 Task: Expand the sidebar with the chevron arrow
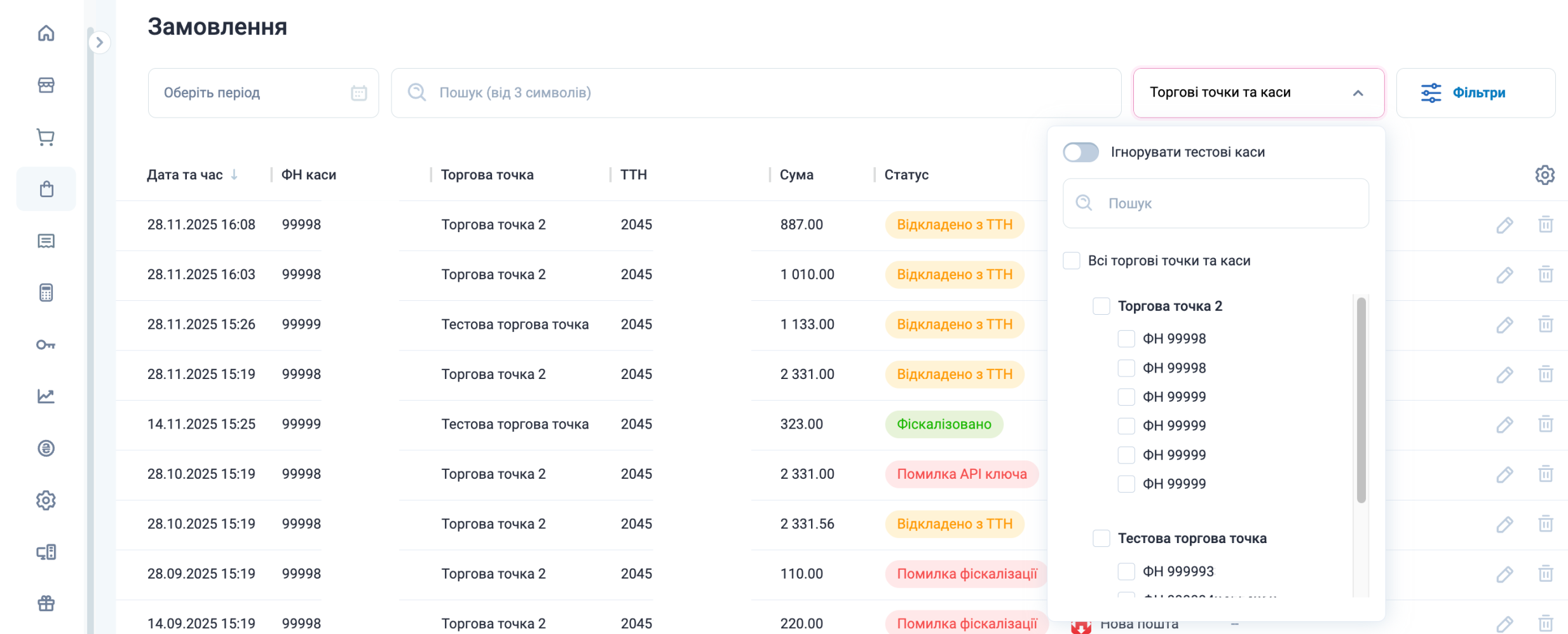(x=99, y=43)
